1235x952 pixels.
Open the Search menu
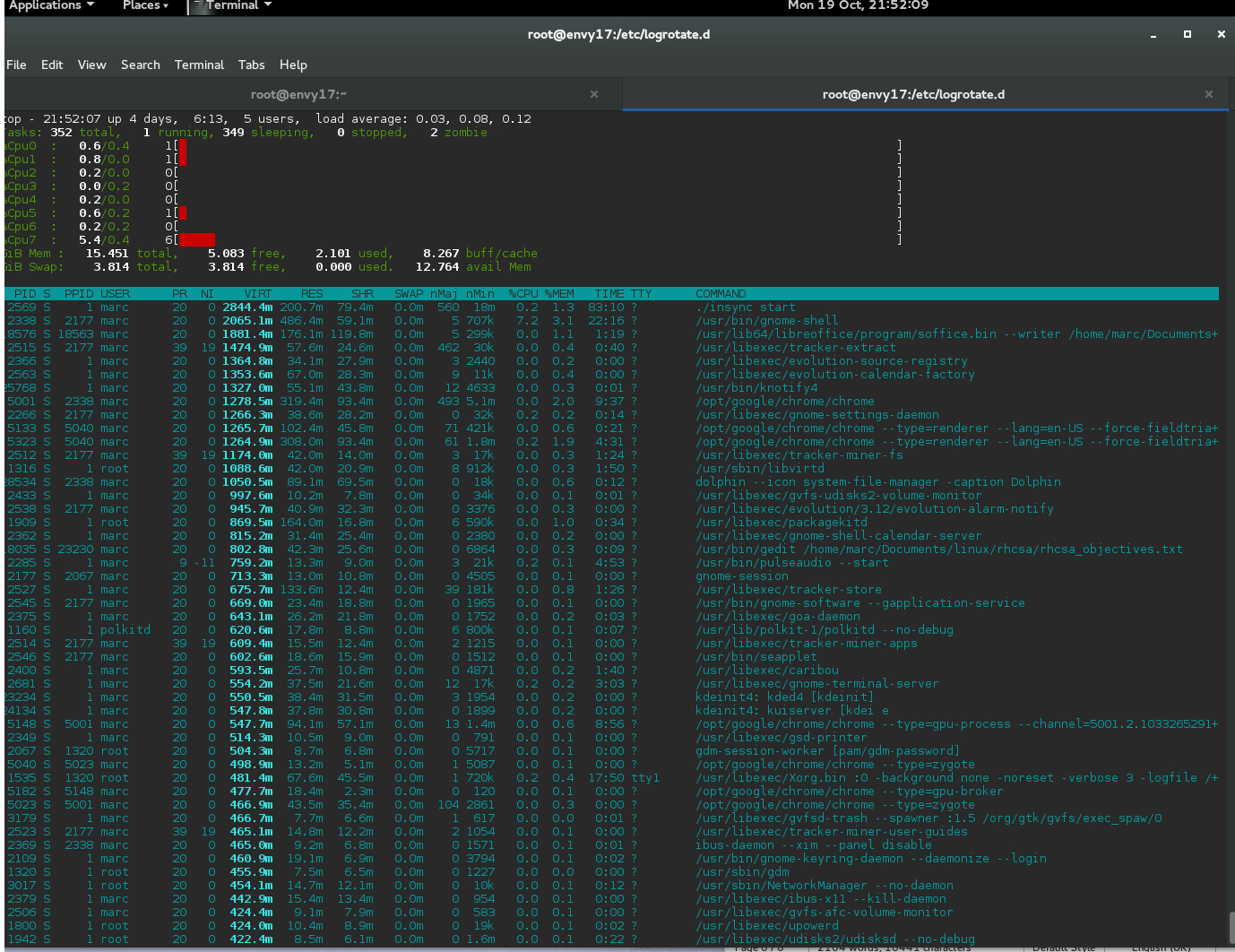(x=141, y=65)
